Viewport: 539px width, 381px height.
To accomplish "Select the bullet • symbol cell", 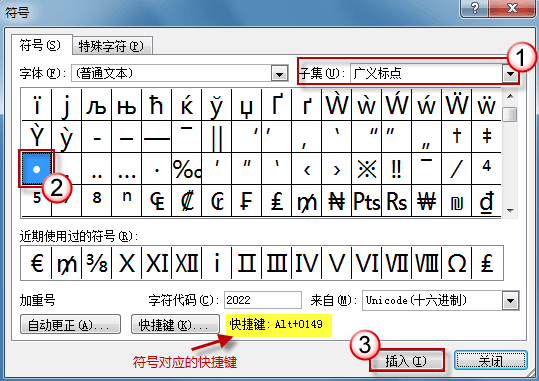I will point(36,169).
